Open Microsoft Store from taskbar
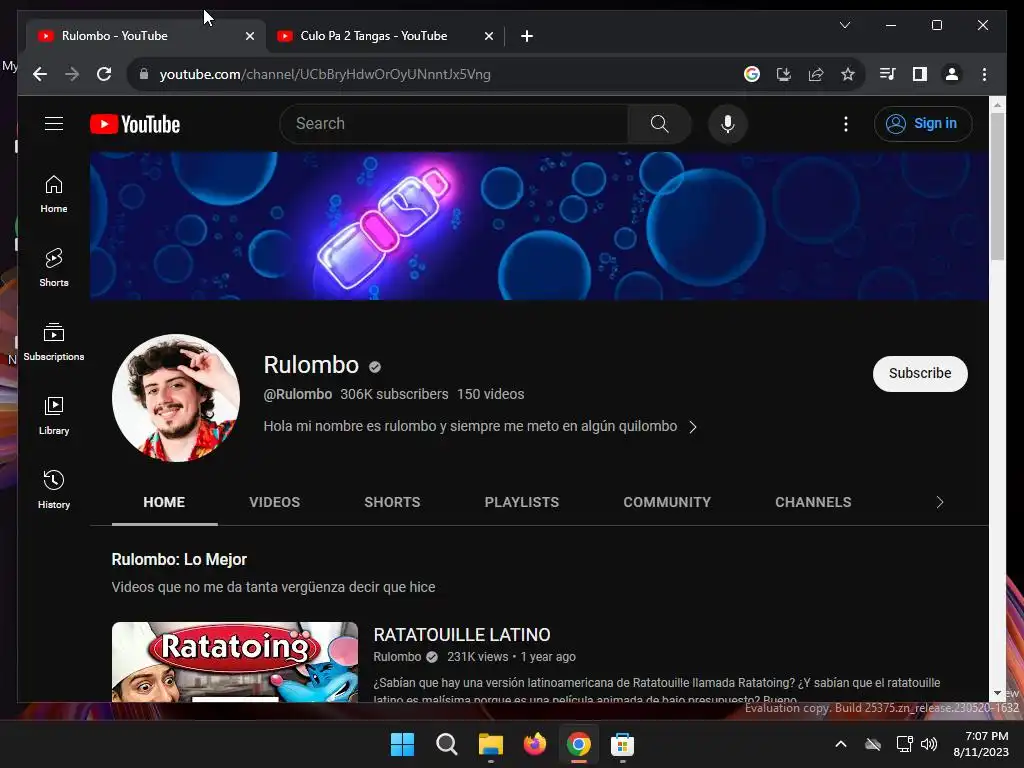1024x768 pixels. click(x=622, y=744)
